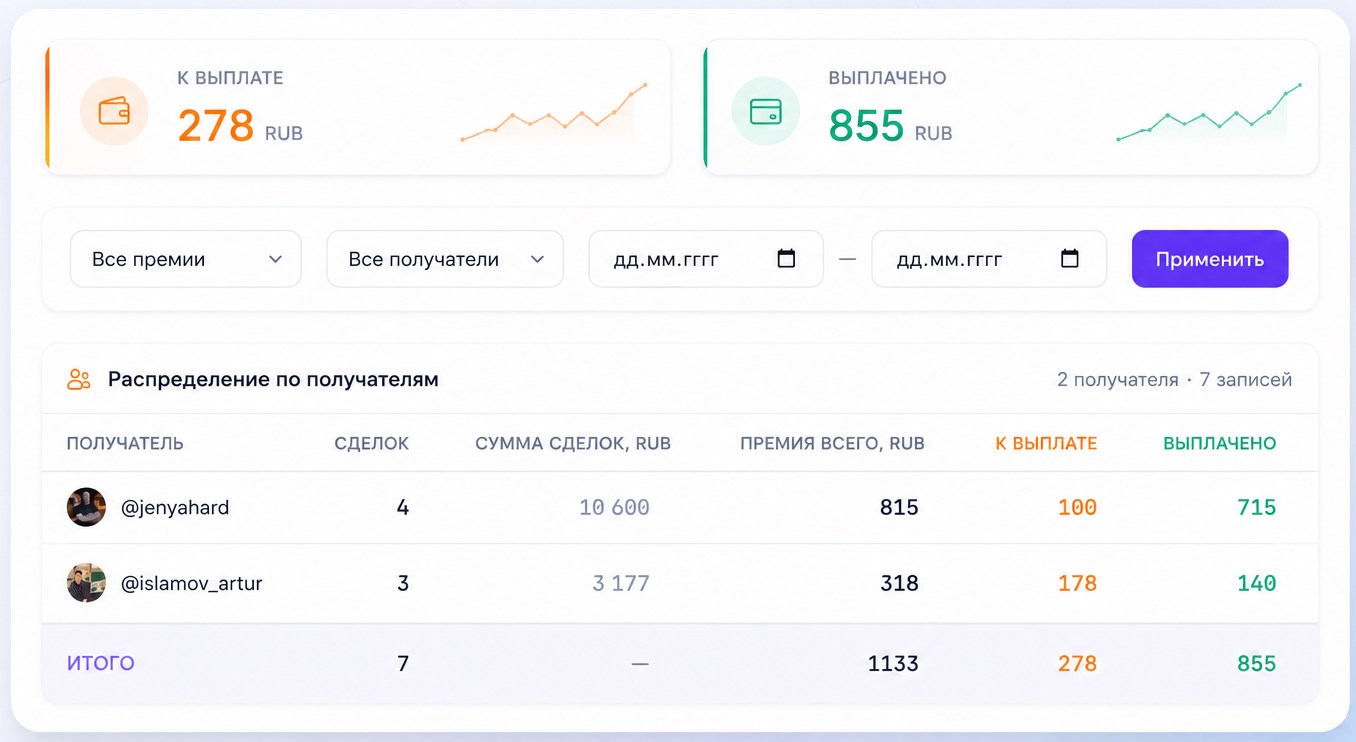Click the 10 600 deal sum

614,507
